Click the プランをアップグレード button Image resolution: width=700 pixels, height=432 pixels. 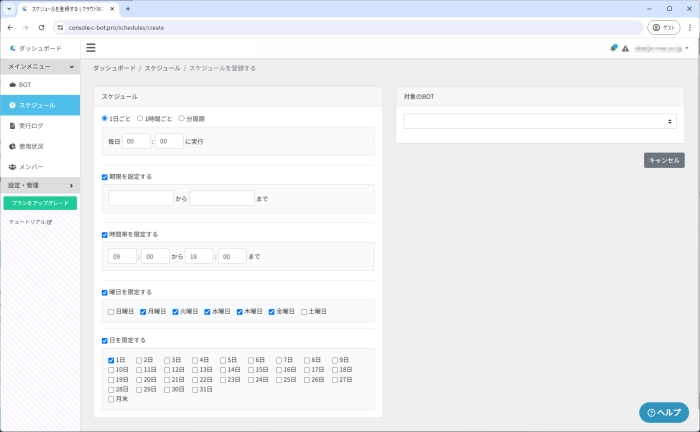click(40, 203)
